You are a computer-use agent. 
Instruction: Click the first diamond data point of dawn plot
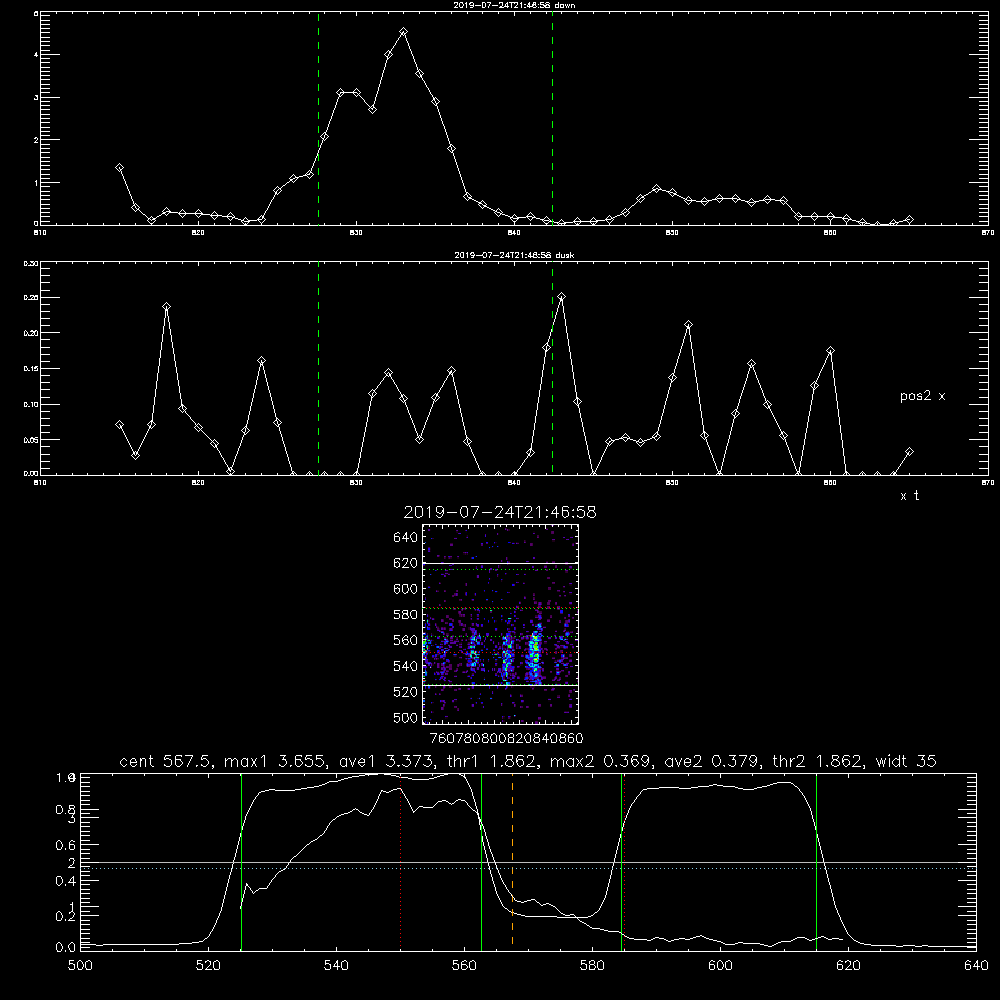coord(119,167)
